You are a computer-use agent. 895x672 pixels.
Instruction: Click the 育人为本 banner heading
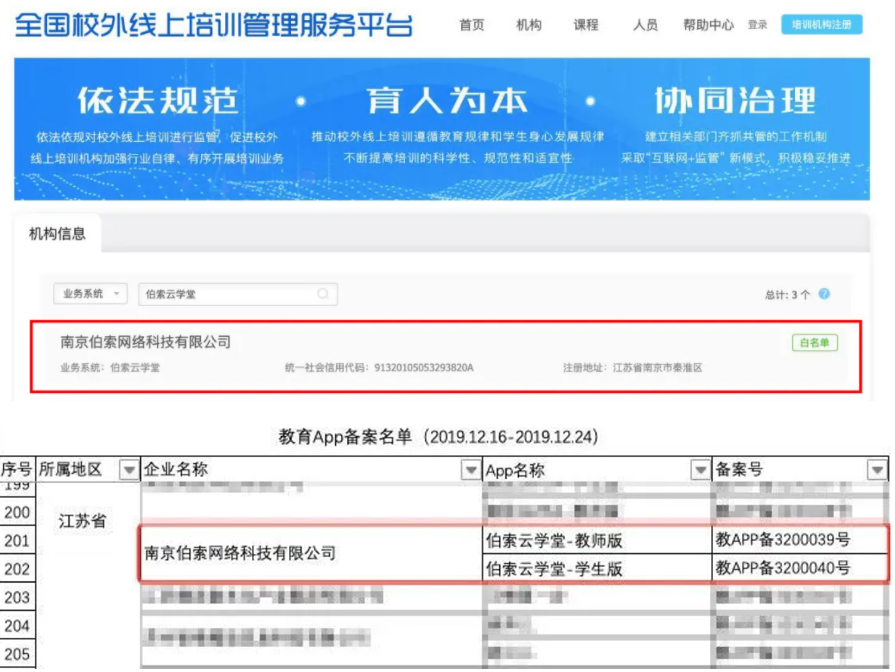tap(447, 100)
